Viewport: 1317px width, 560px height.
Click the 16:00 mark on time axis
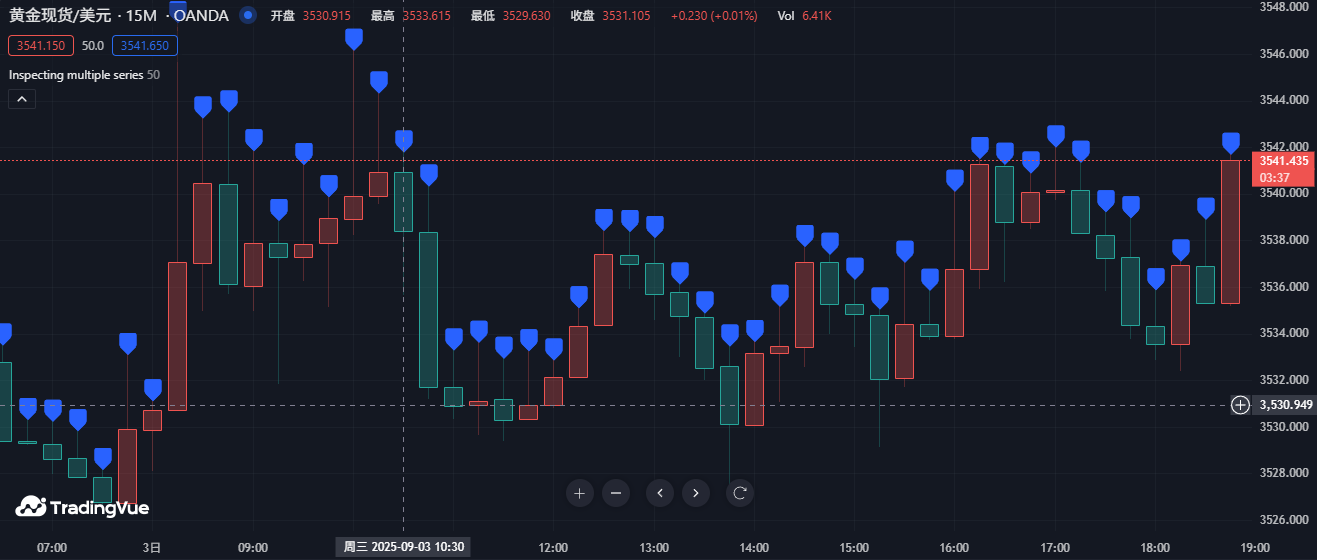pos(954,547)
